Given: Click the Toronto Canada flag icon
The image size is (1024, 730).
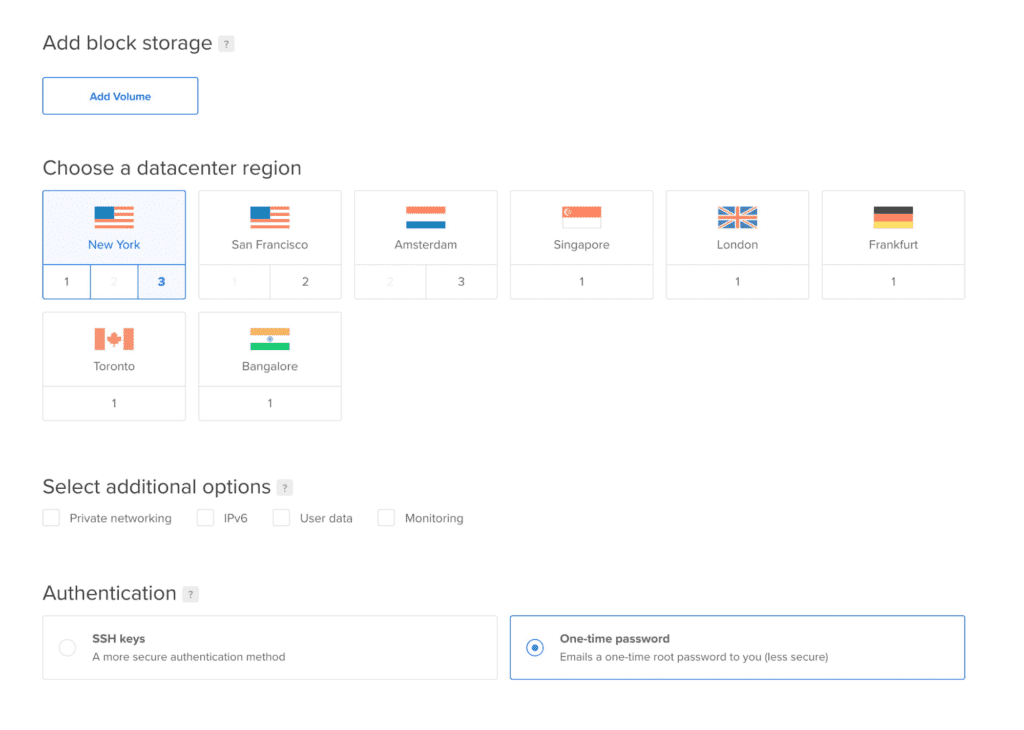Looking at the screenshot, I should click(114, 339).
